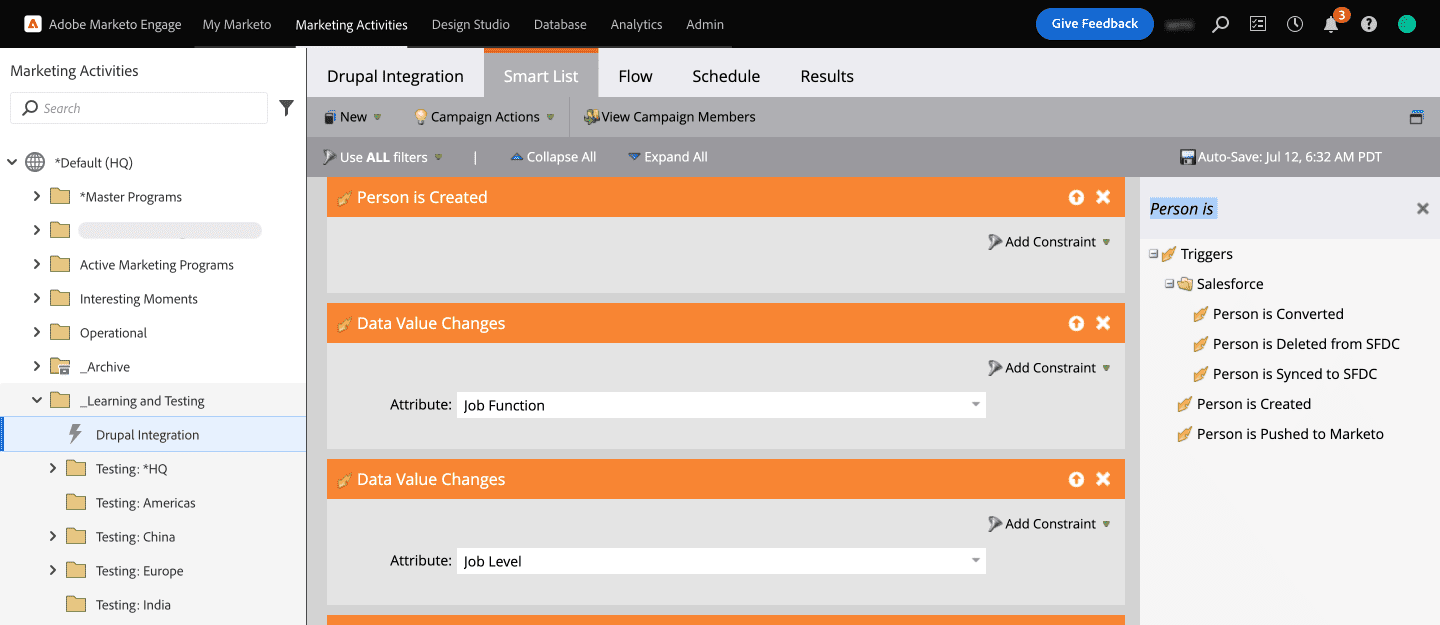Image resolution: width=1440 pixels, height=625 pixels.
Task: Add Constraint to Job Level trigger
Action: pos(1049,524)
